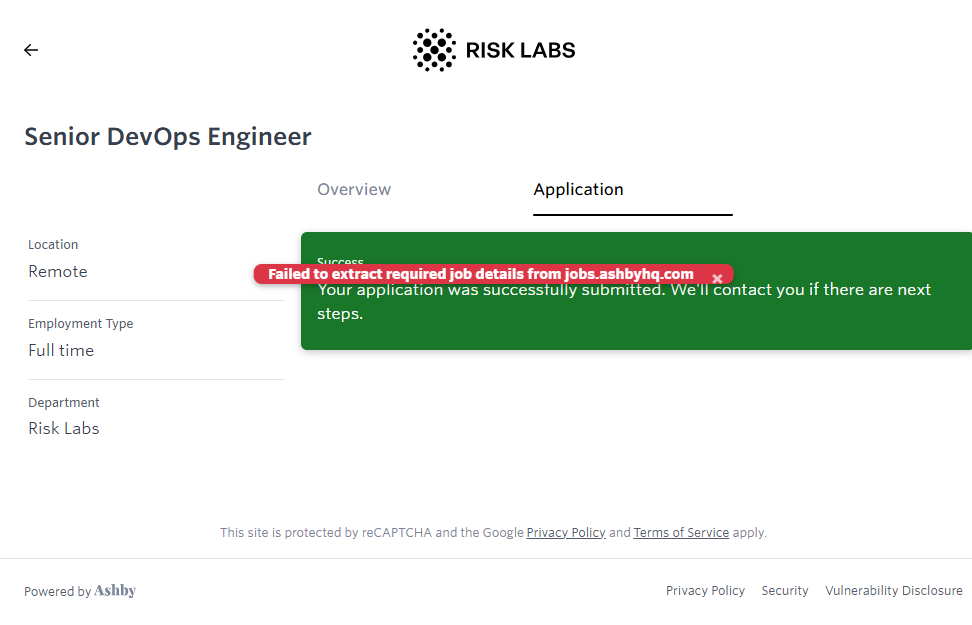Click the Senior DevOps Engineer heading
Viewport: 972px width, 625px height.
168,137
